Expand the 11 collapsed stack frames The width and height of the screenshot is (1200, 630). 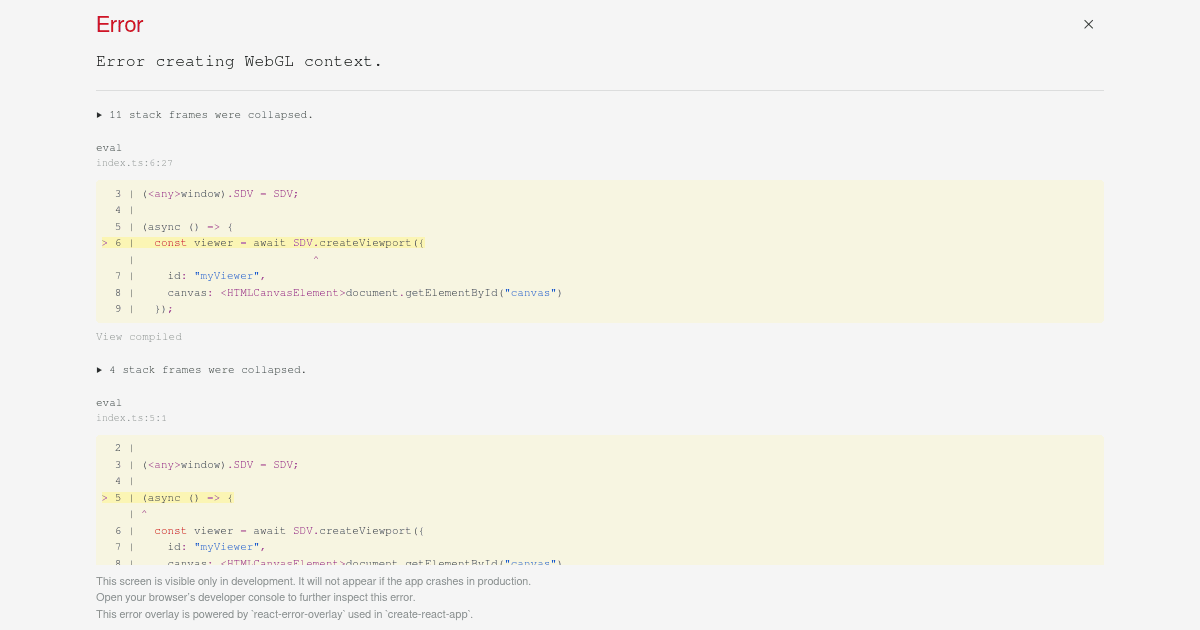click(x=205, y=115)
